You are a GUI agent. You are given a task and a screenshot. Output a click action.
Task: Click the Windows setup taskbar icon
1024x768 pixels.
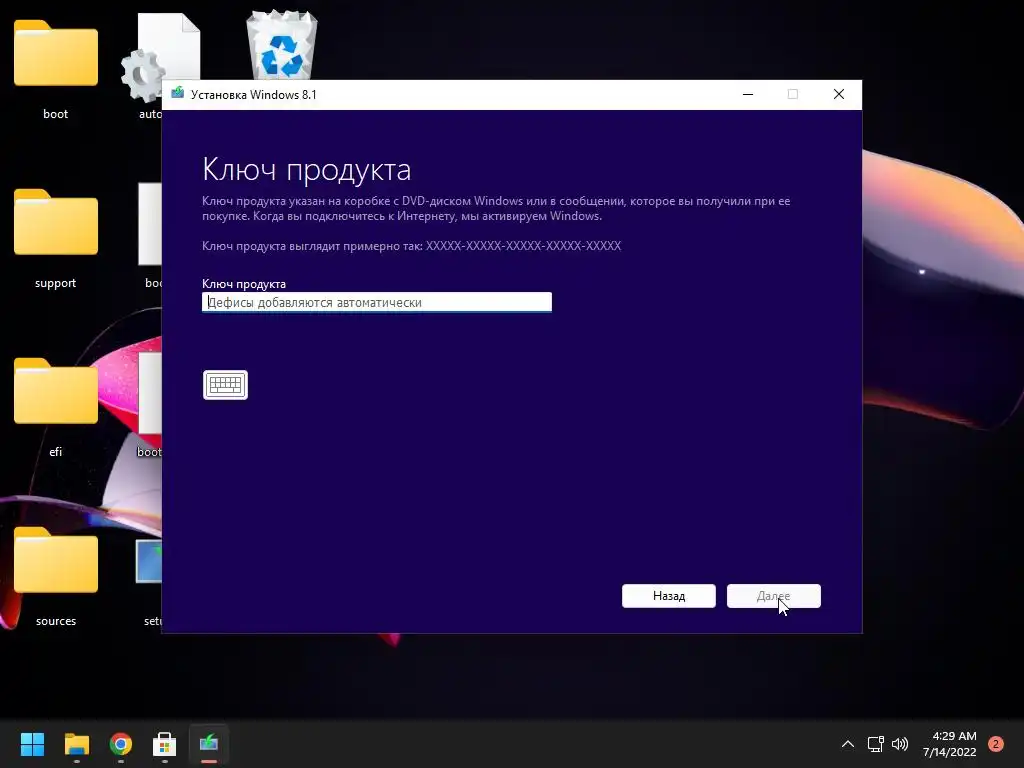[209, 744]
